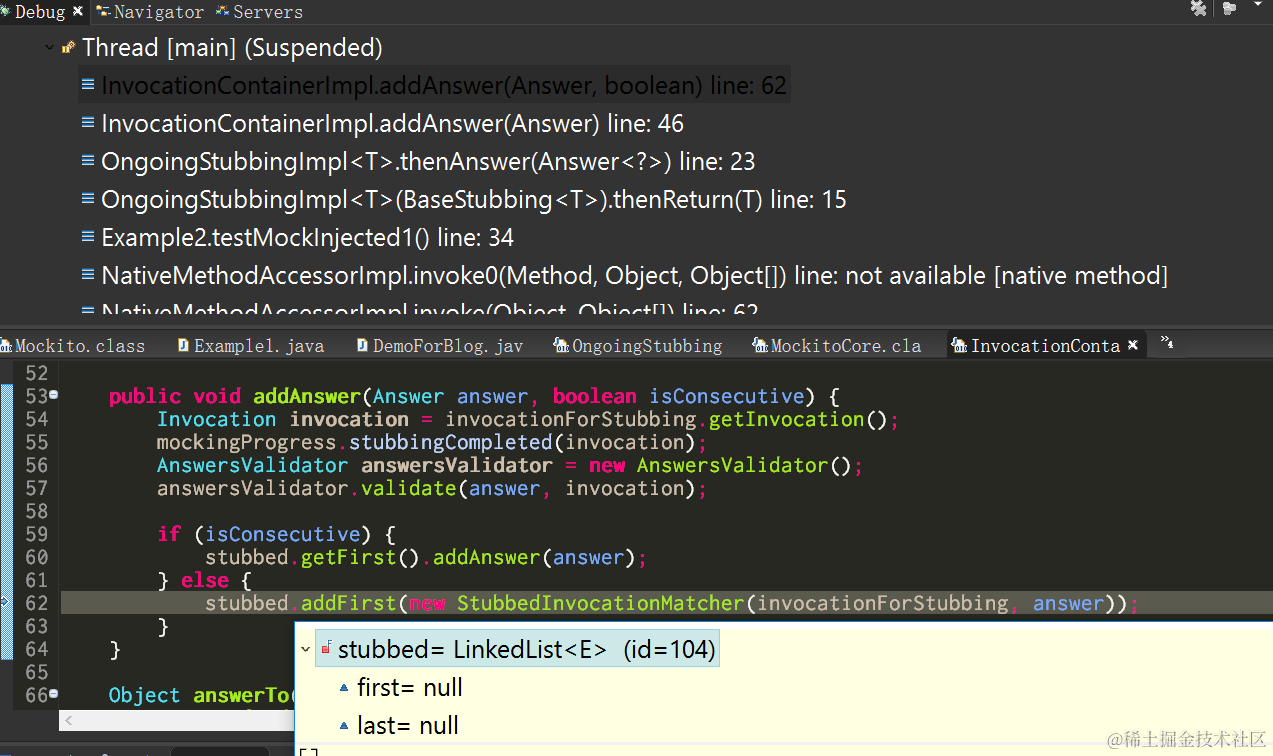Click line number 53 in the gutter
Viewport: 1273px width, 756px height.
point(36,396)
